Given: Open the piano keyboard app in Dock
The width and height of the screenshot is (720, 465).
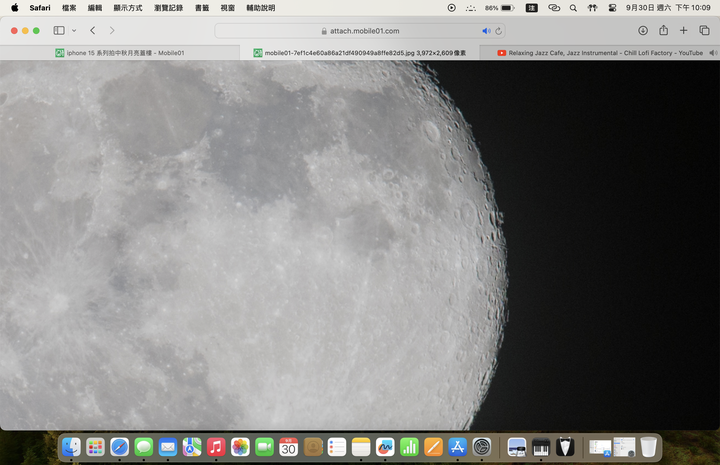Looking at the screenshot, I should pos(541,447).
